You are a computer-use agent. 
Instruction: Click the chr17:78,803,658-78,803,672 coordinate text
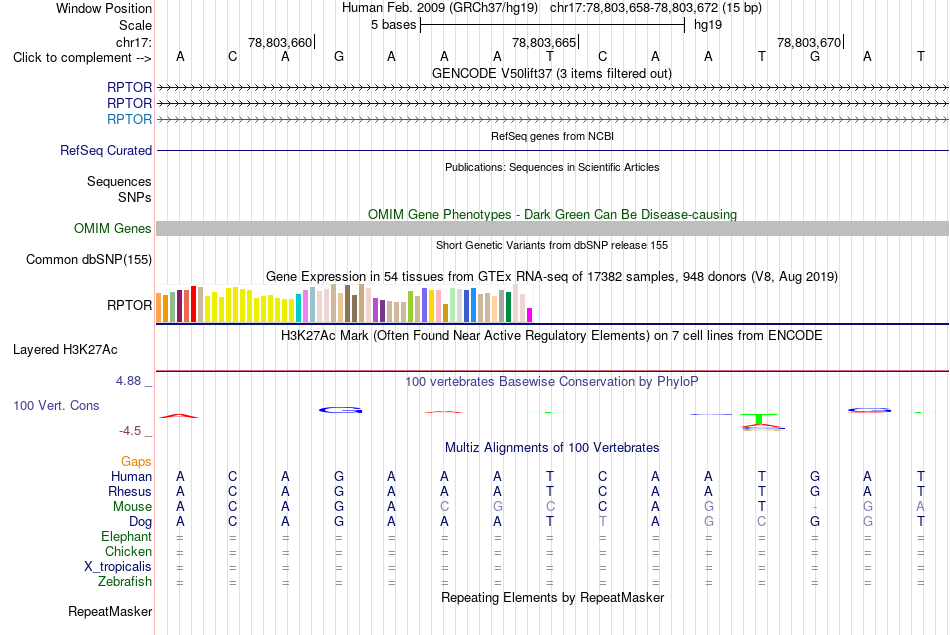pos(634,8)
